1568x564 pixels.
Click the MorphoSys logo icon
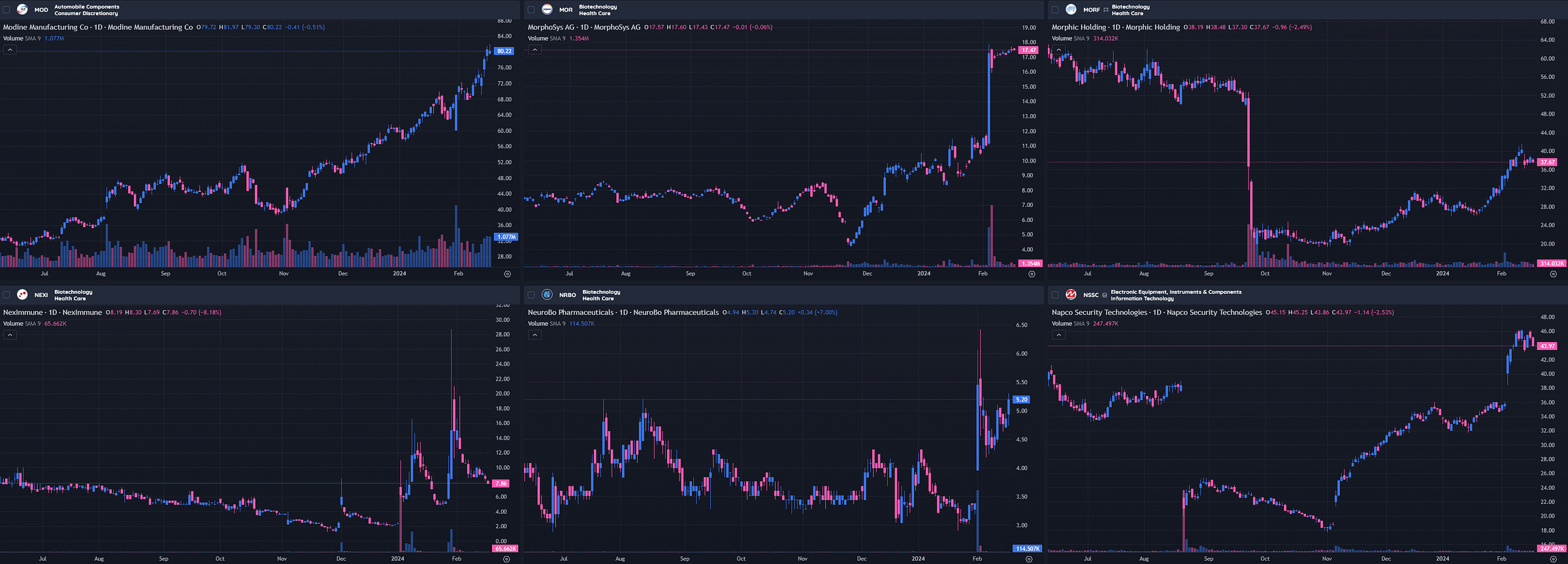coord(547,10)
